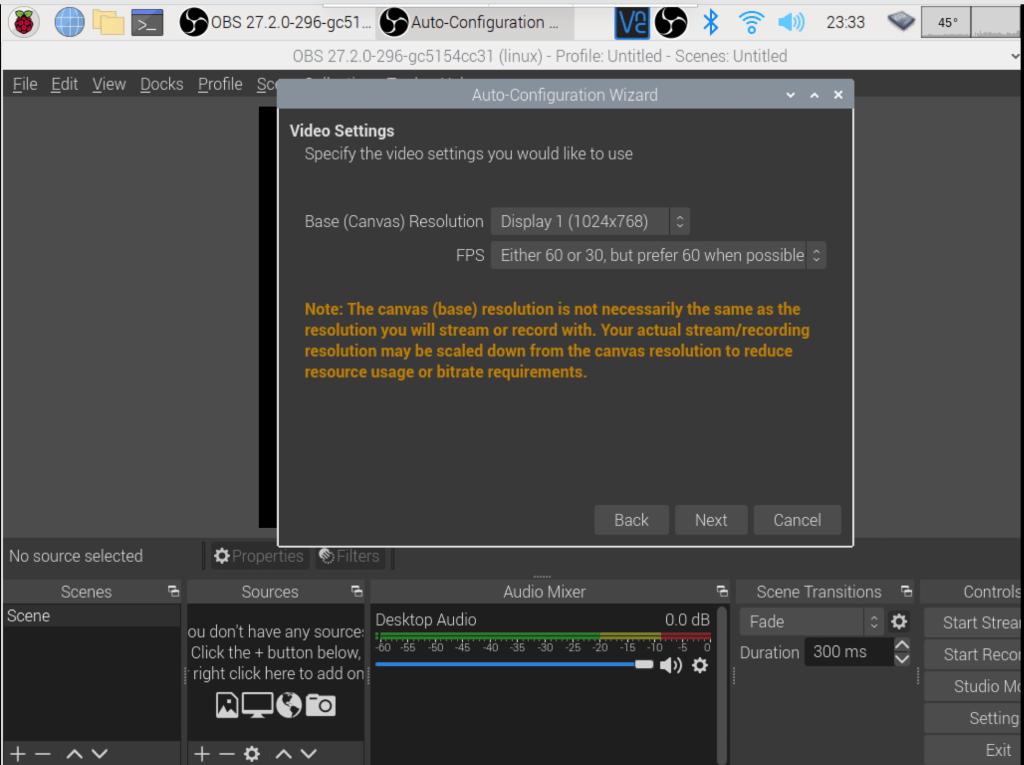Viewport: 1024px width, 765px height.
Task: Add a new scene with the plus icon
Action: pos(17,753)
